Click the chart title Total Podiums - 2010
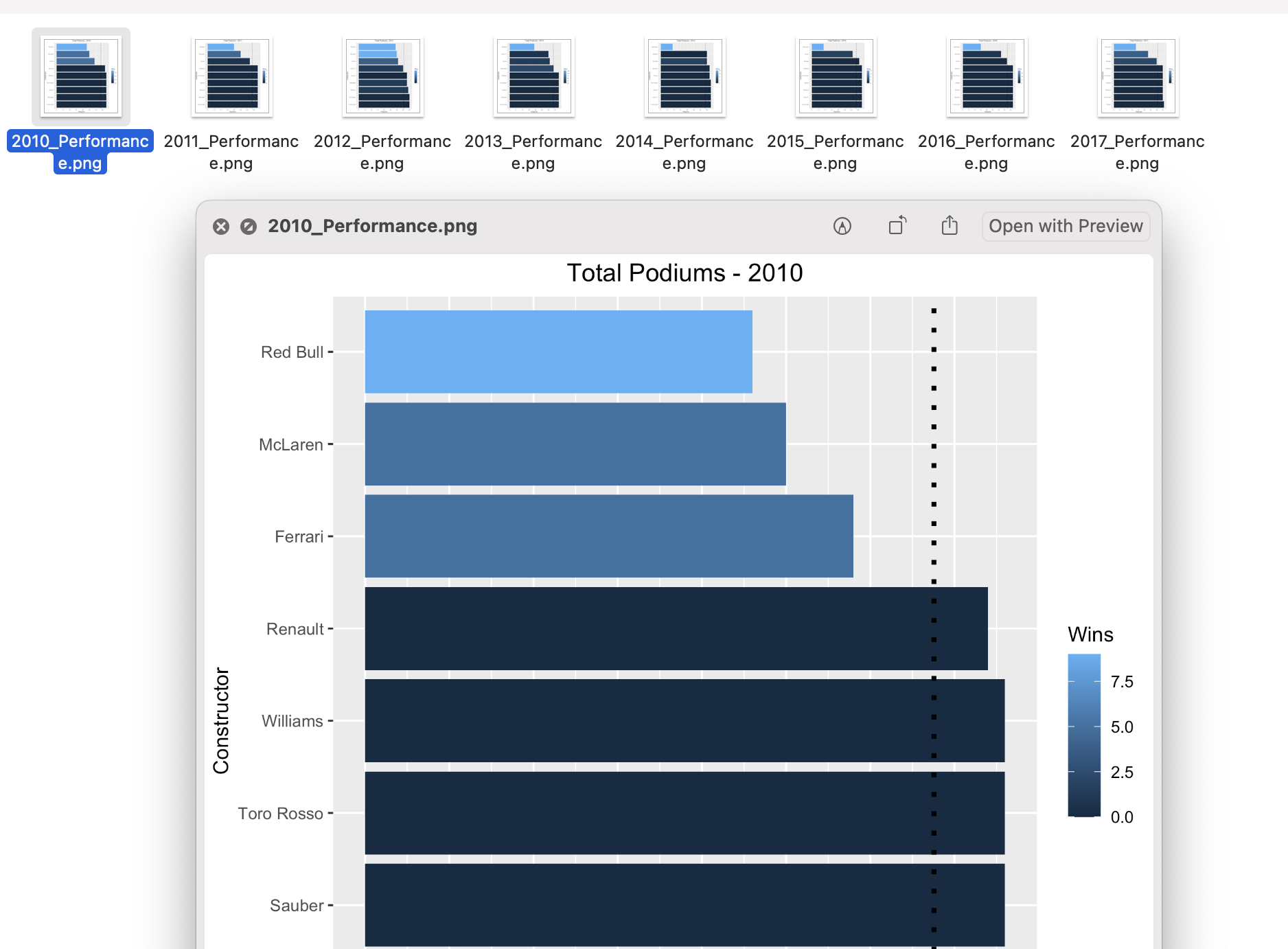The height and width of the screenshot is (949, 1288). click(685, 273)
